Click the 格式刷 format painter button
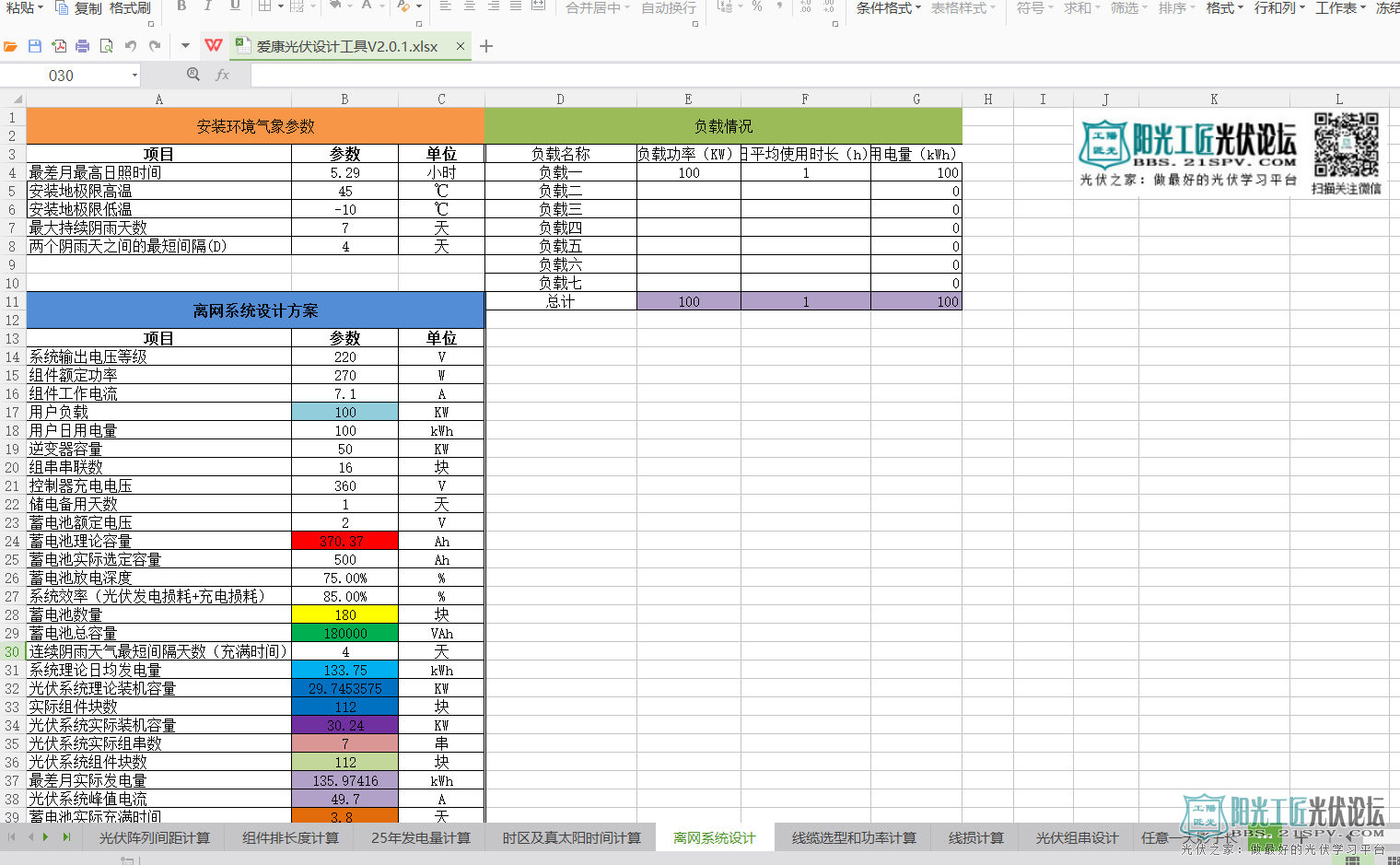Screen dimensions: 1400x865 [x=130, y=7]
